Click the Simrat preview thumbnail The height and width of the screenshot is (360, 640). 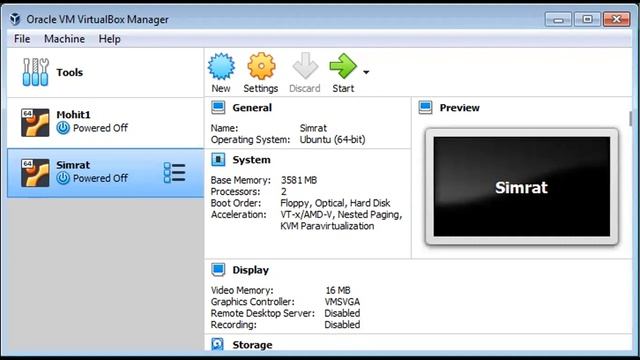522,187
